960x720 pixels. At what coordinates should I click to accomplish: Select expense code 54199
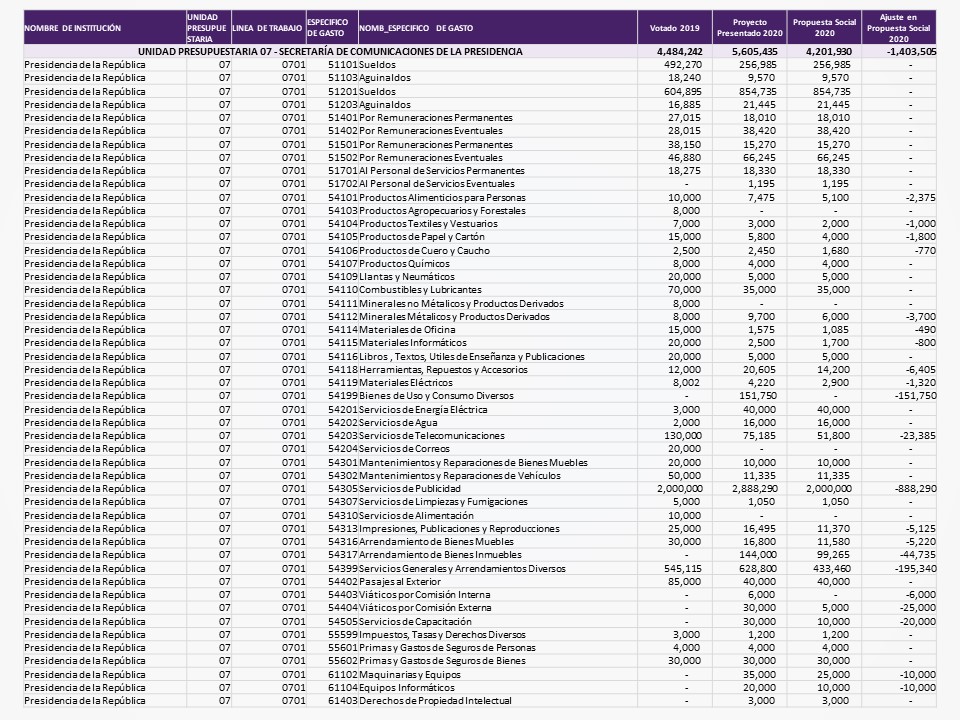[342, 396]
